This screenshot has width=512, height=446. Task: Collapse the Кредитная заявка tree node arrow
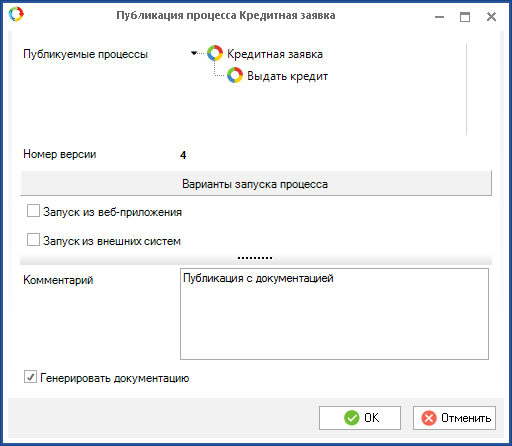tap(194, 53)
